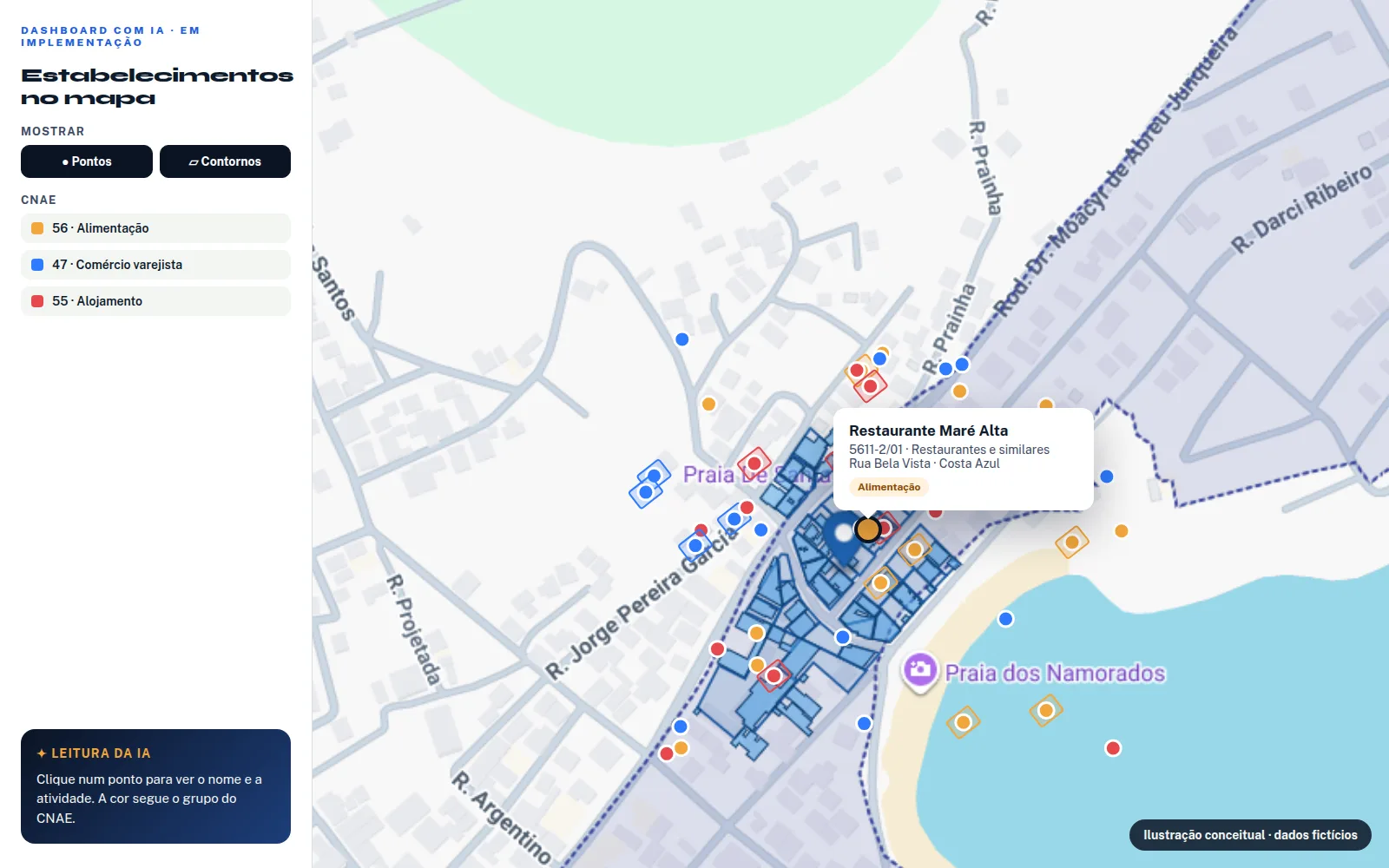The width and height of the screenshot is (1389, 868).
Task: Select the highlighted orange Restaurante Maré Alta marker
Action: pyautogui.click(x=868, y=529)
